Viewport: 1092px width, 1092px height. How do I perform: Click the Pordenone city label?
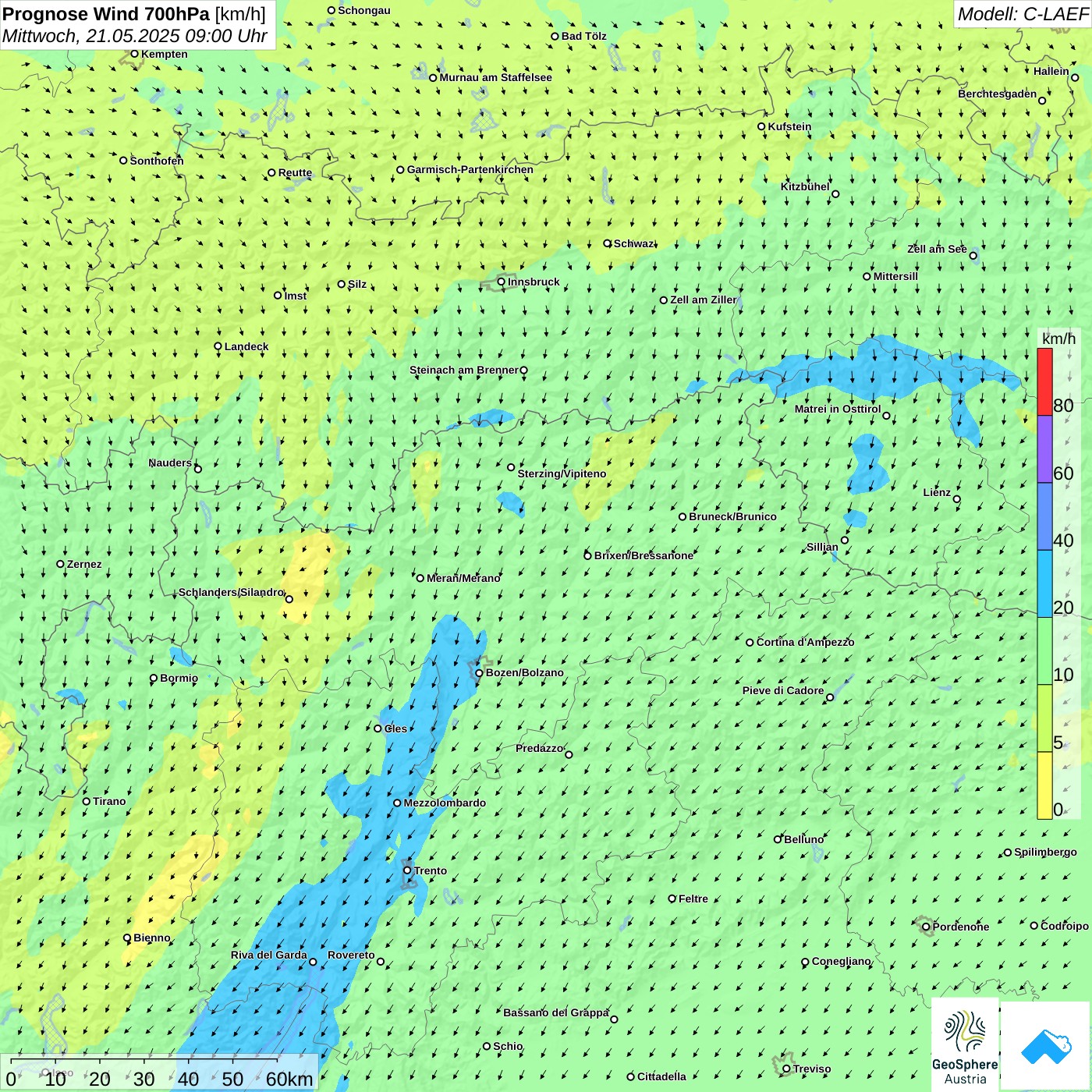click(x=961, y=927)
